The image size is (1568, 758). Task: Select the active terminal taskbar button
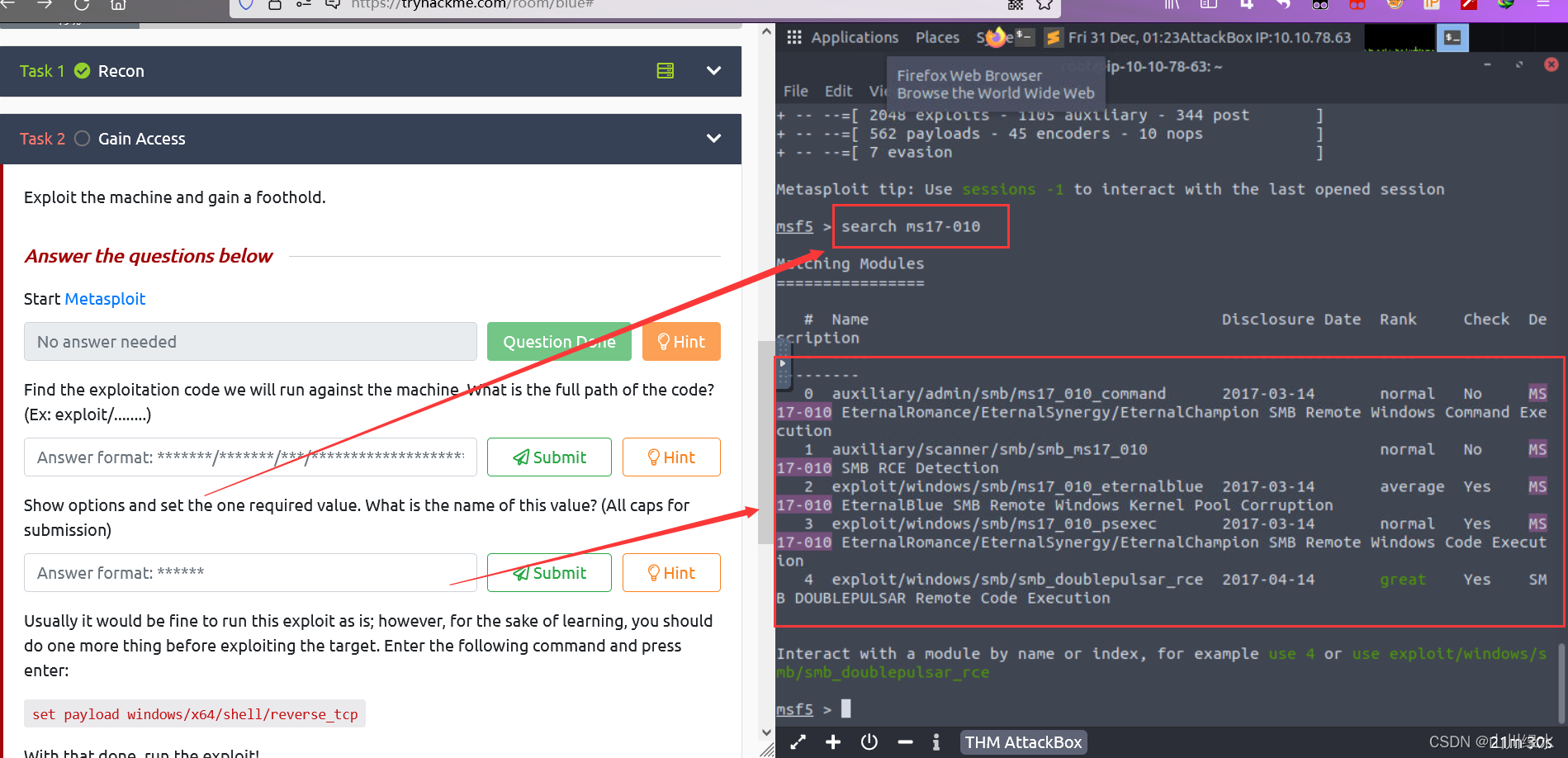tap(1452, 37)
